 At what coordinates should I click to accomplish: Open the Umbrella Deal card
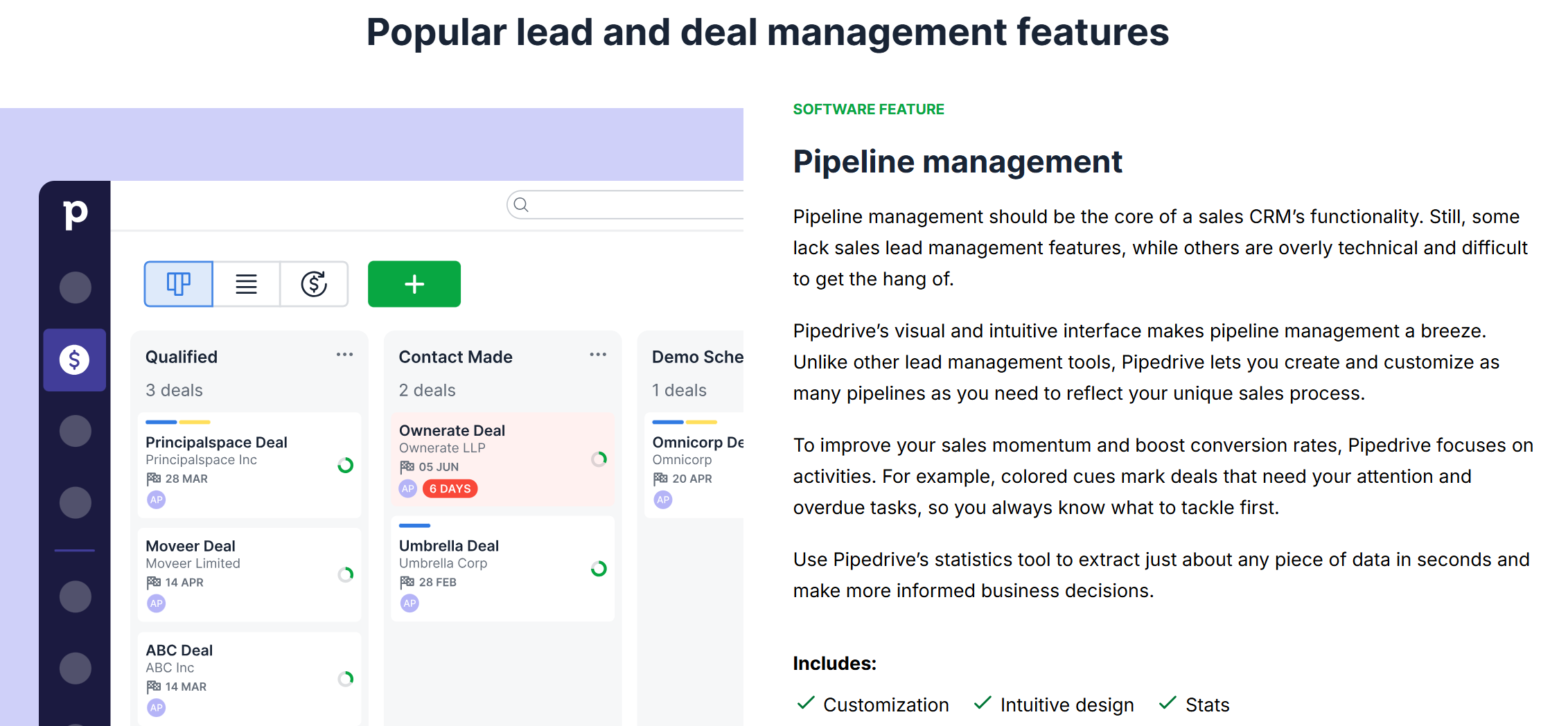[503, 569]
